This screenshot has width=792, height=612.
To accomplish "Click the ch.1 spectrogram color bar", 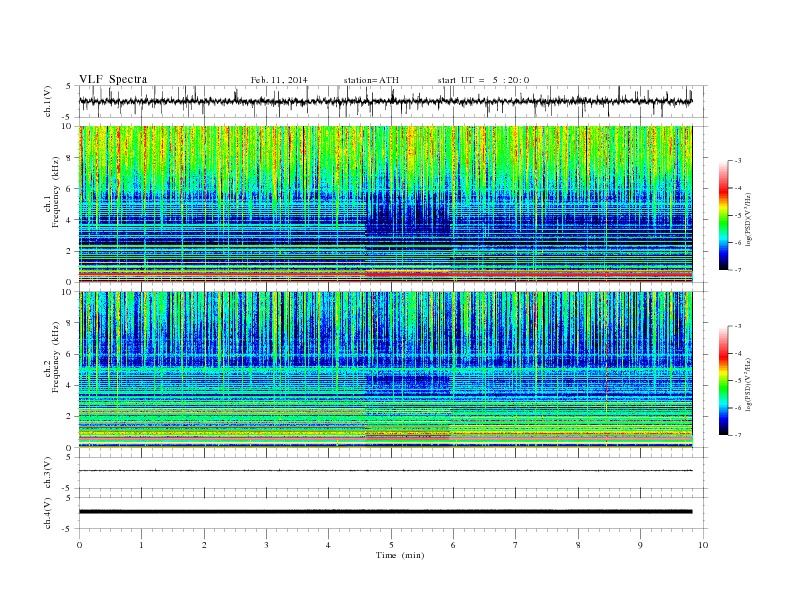I will pyautogui.click(x=724, y=215).
